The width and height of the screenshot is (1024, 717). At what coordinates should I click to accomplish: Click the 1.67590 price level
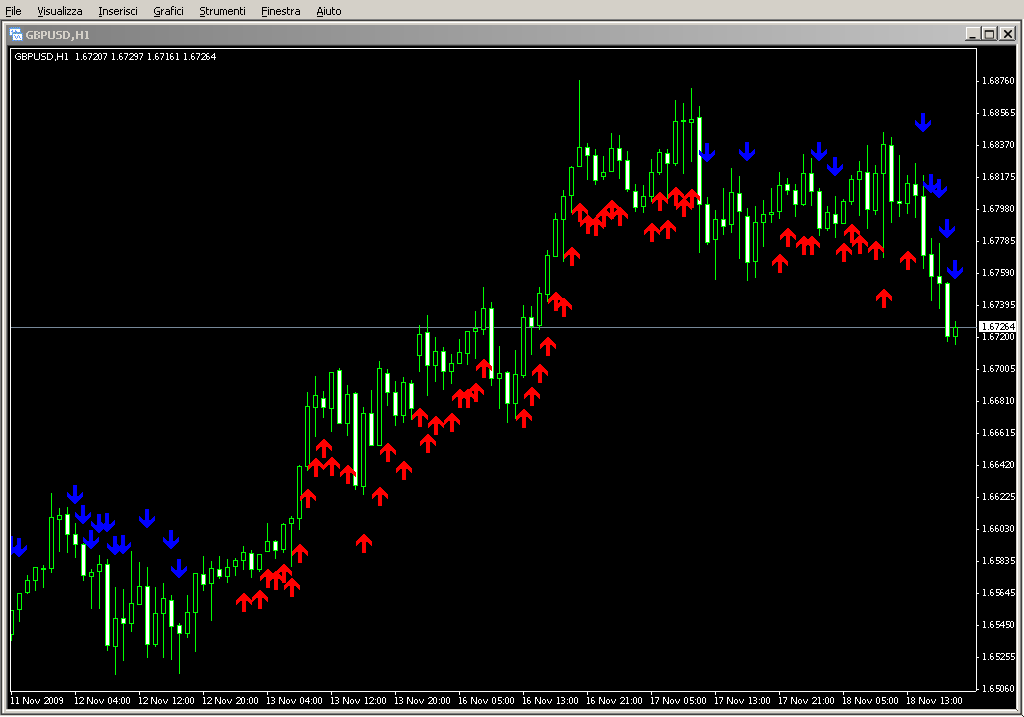[x=999, y=273]
